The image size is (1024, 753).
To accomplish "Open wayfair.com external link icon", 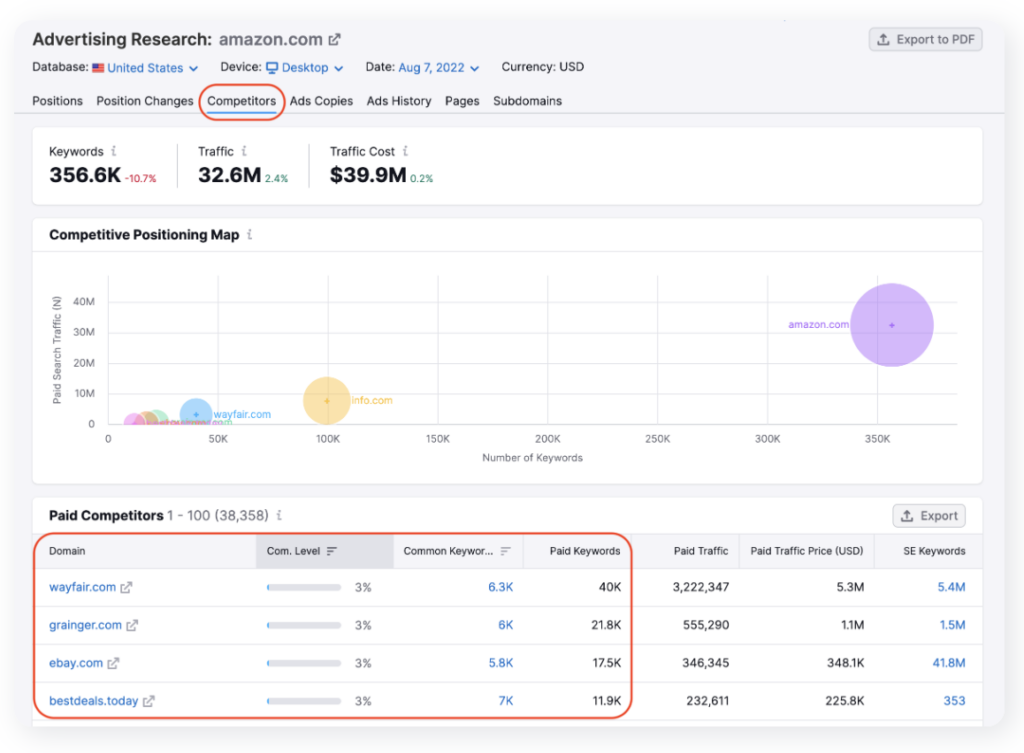I will (126, 588).
